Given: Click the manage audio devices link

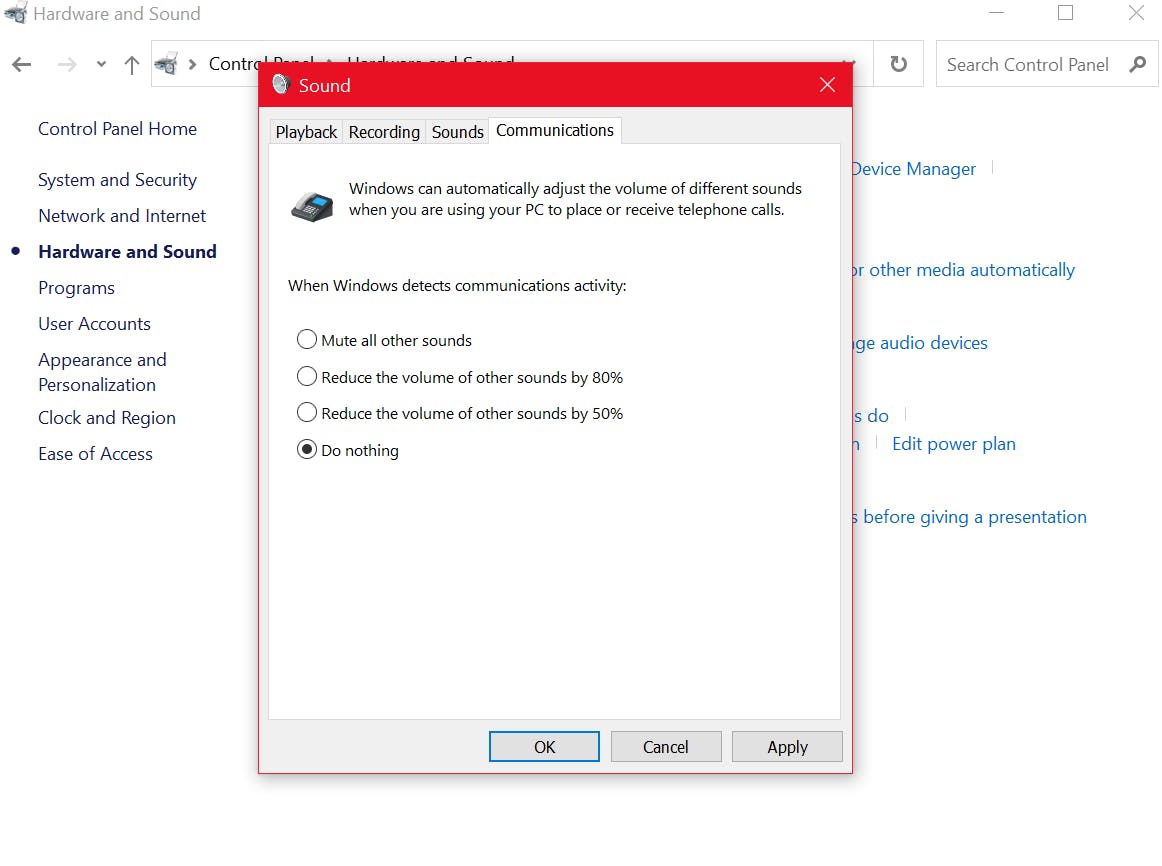Looking at the screenshot, I should point(920,343).
